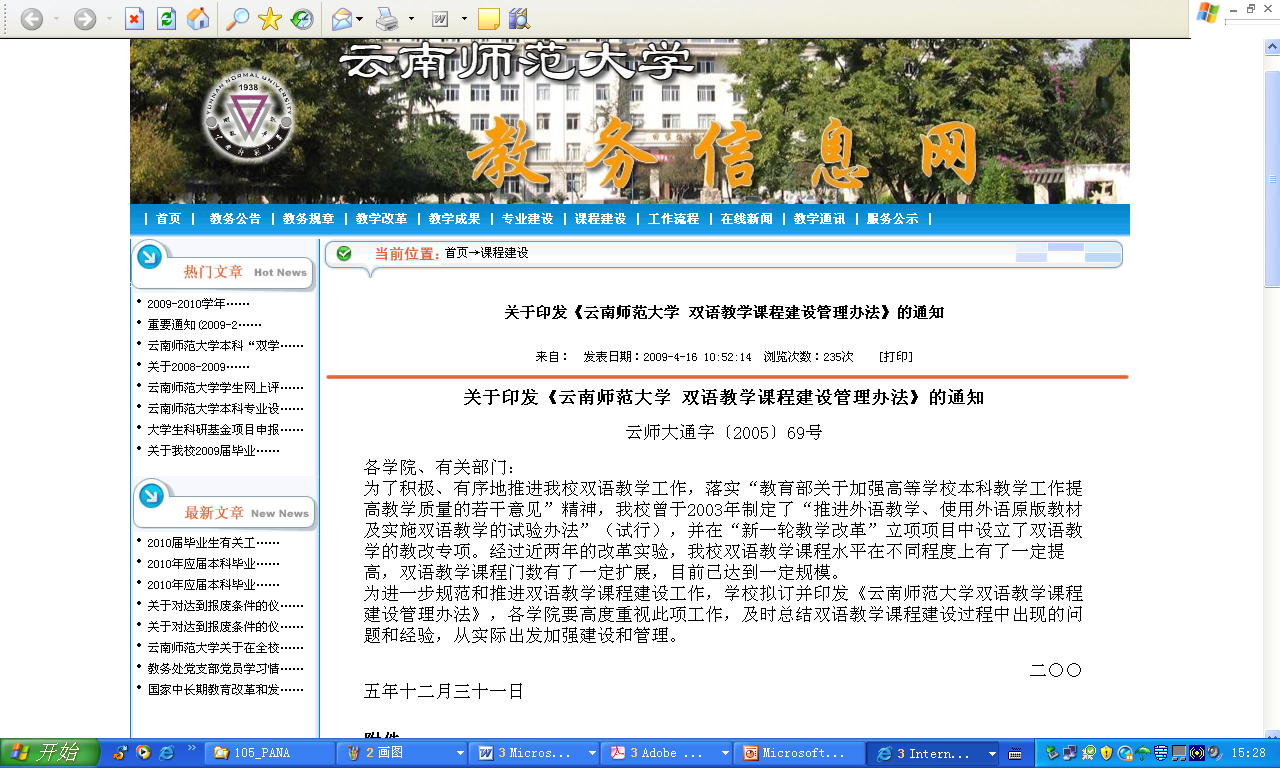Image resolution: width=1280 pixels, height=768 pixels.
Task: Open the 首页 navigation menu item
Action: [x=169, y=219]
